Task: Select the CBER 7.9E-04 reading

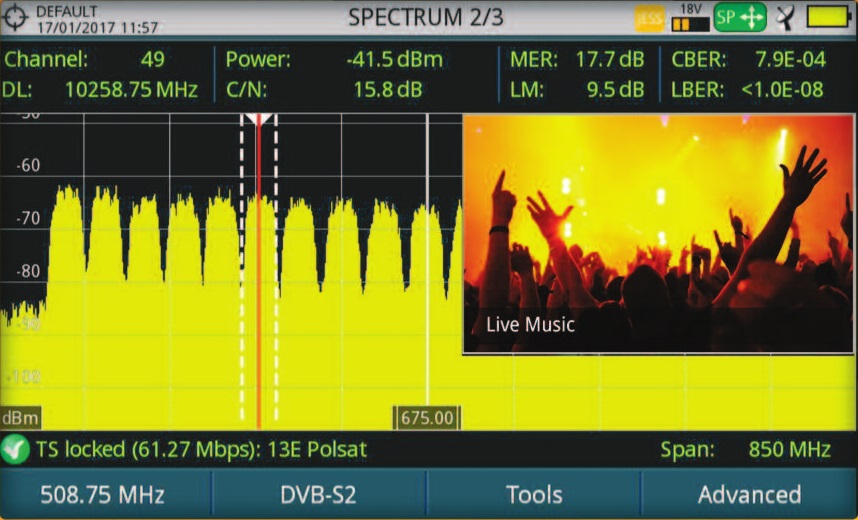Action: (790, 59)
